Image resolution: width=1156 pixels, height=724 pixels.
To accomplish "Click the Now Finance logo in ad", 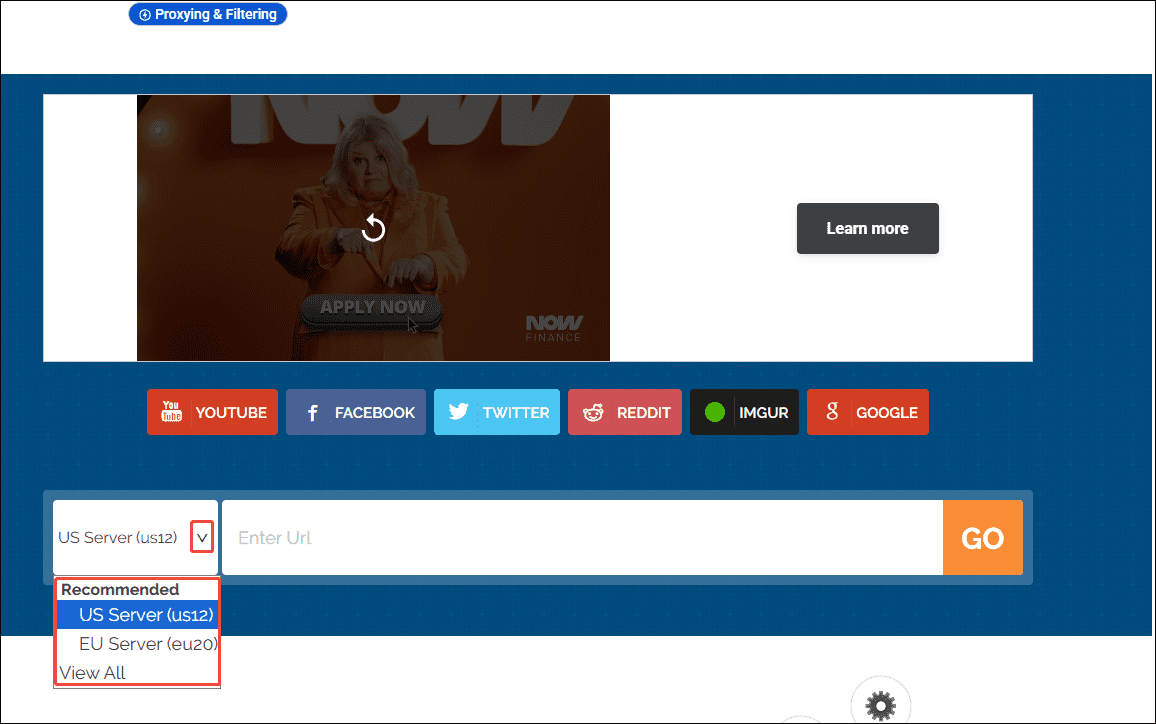I will (x=554, y=328).
